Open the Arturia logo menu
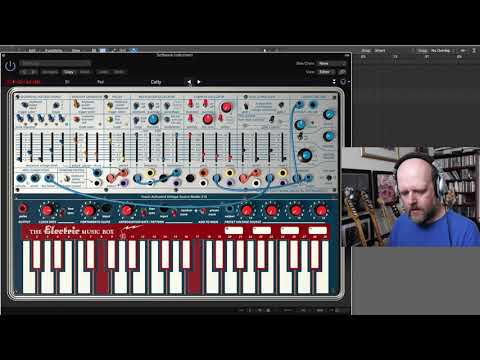Screen dimensions: 480x360 [x=24, y=82]
